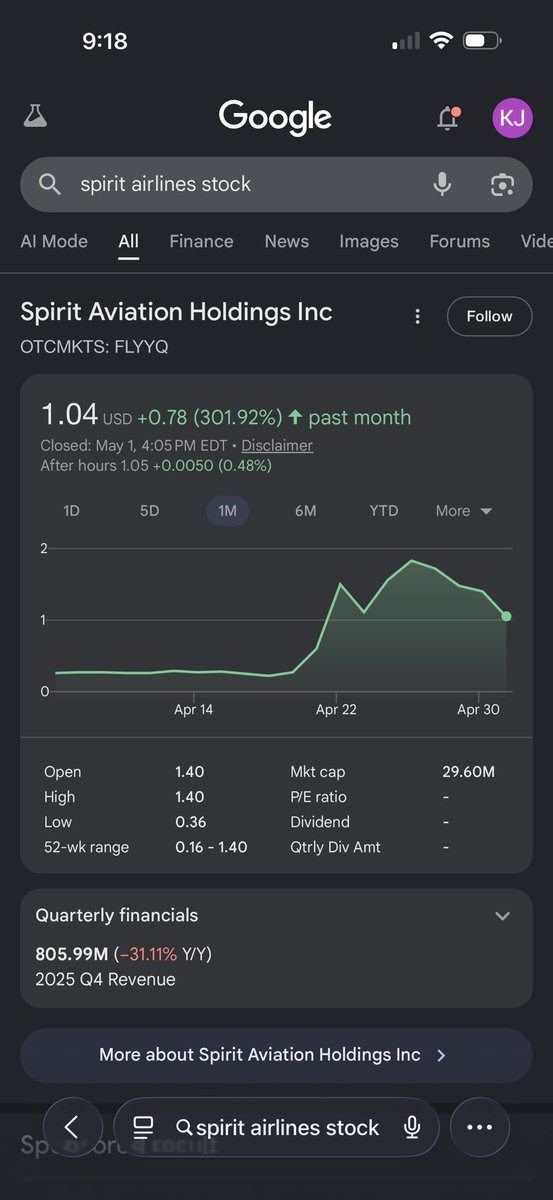Tap the Apr 30 axis label
The image size is (553, 1200).
coord(478,709)
